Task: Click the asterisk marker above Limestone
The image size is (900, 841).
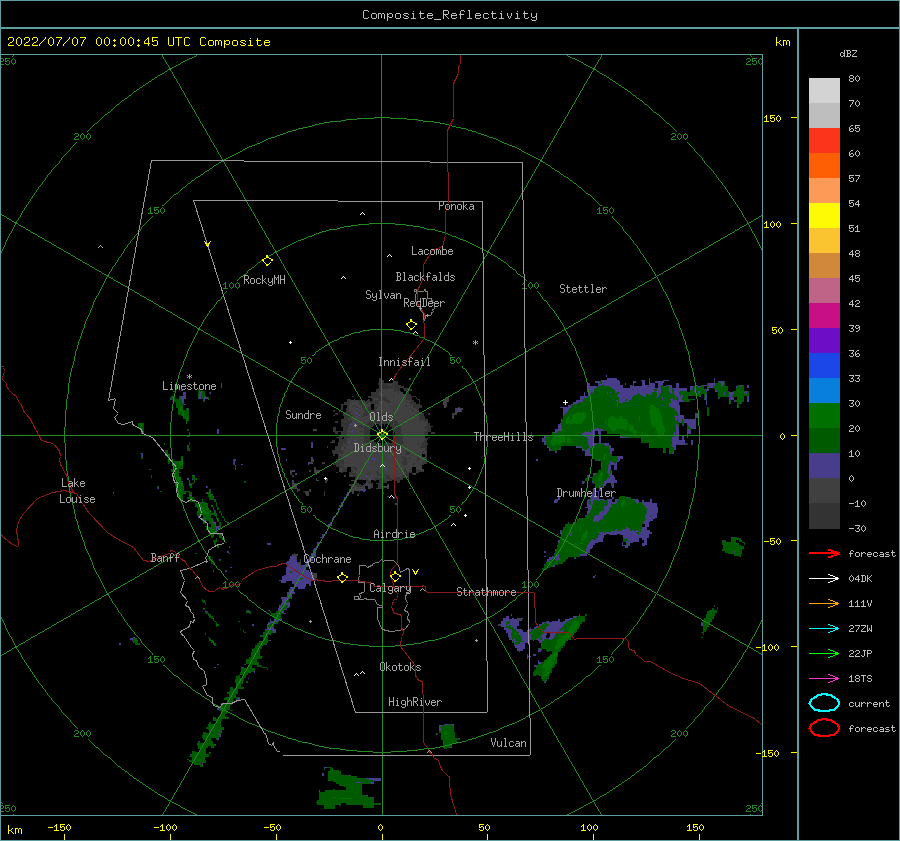Action: pyautogui.click(x=189, y=377)
